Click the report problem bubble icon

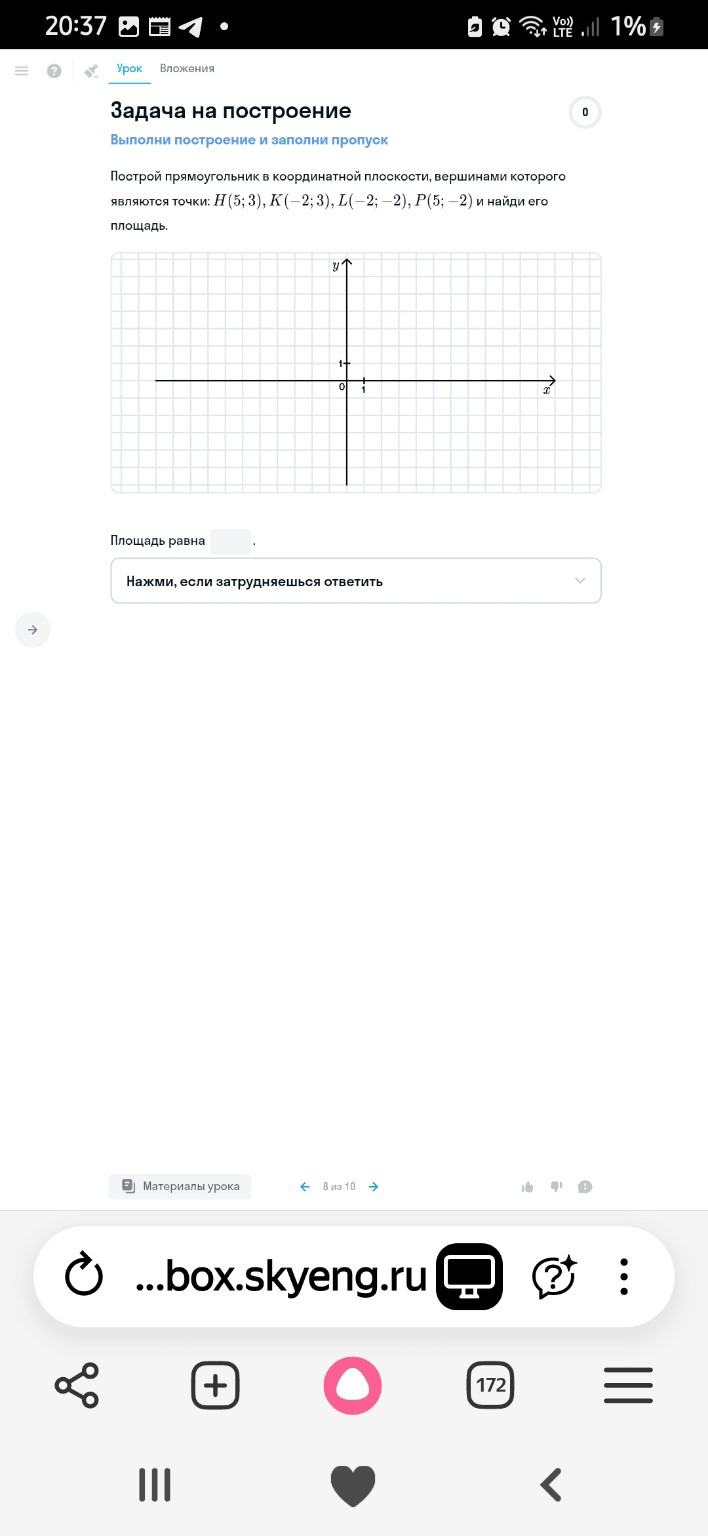[586, 1187]
